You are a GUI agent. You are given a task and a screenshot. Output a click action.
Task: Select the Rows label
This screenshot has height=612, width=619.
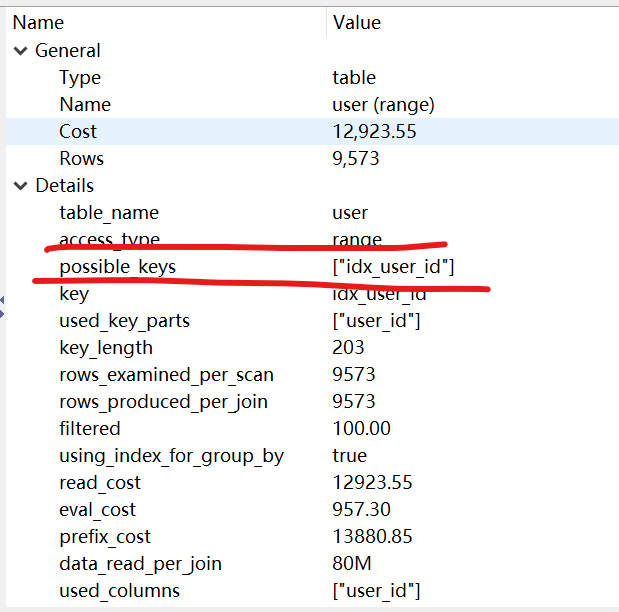point(81,159)
